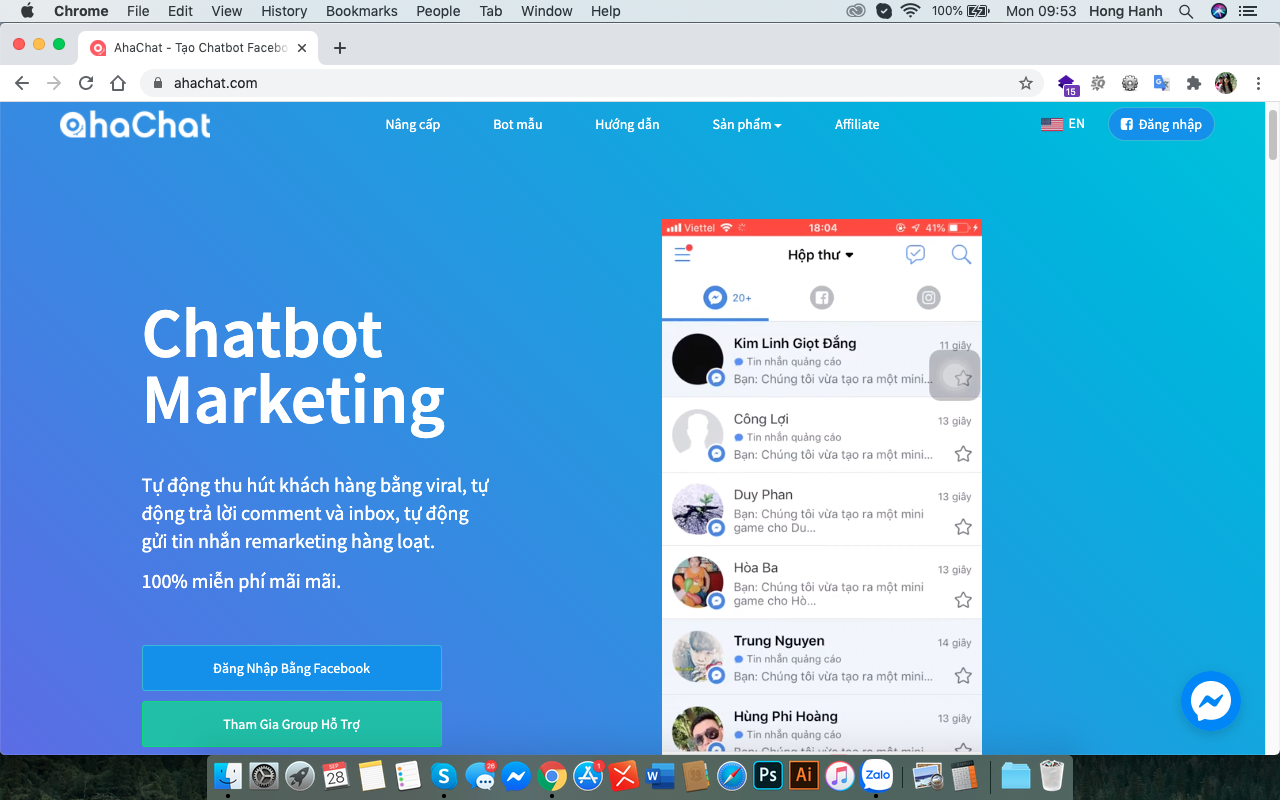Click the gear extension icon in Chrome toolbar
The width and height of the screenshot is (1280, 800).
point(1130,83)
